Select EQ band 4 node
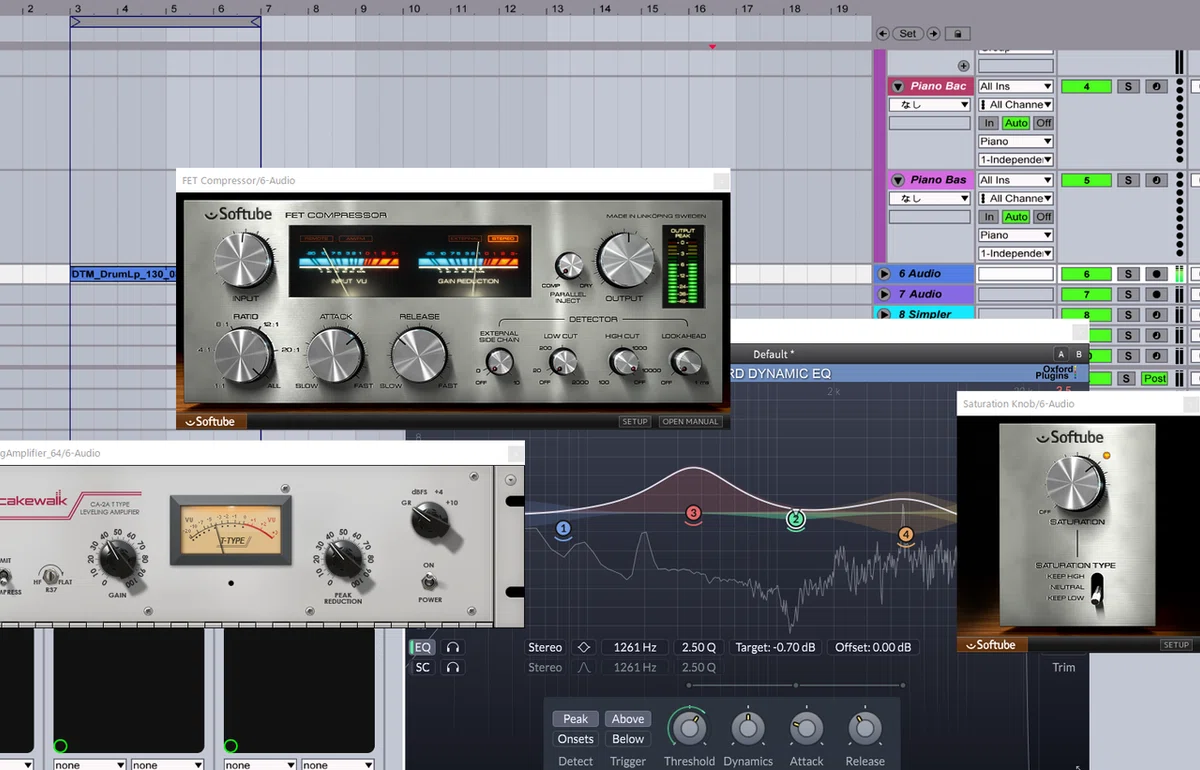1200x770 pixels. click(906, 535)
